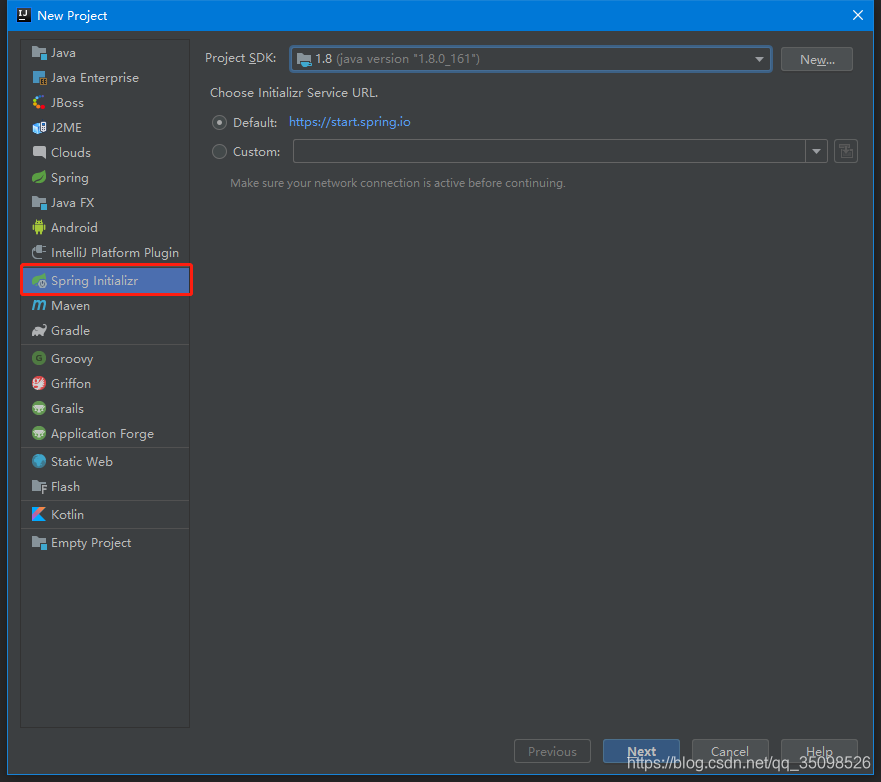
Task: Choose Java Enterprise project type label
Action: [x=95, y=78]
